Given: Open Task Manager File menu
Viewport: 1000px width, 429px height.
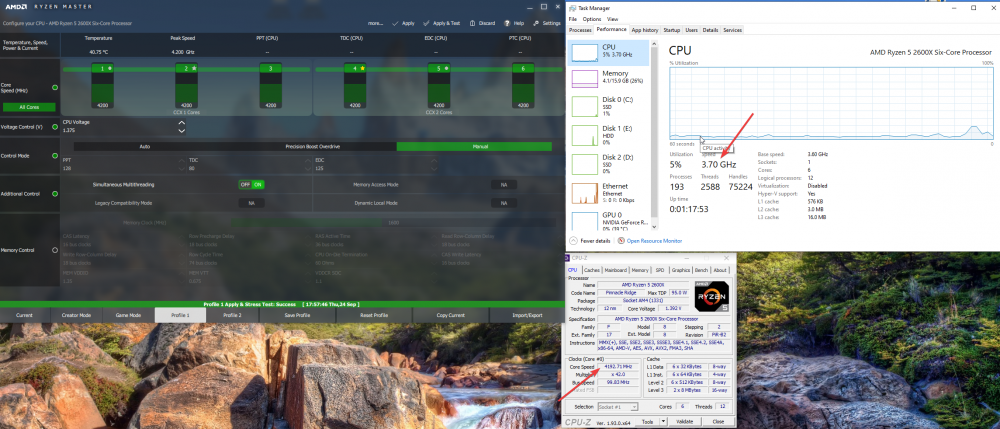Looking at the screenshot, I should [x=573, y=20].
